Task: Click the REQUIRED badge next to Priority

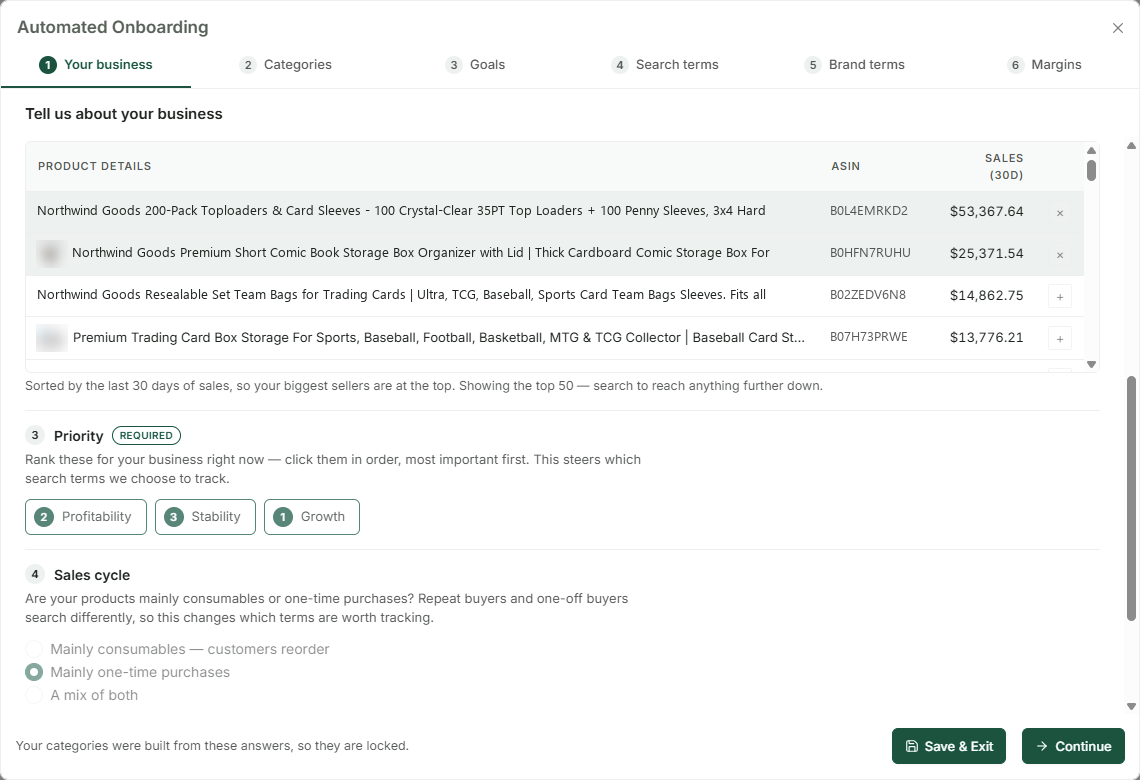Action: pos(146,435)
